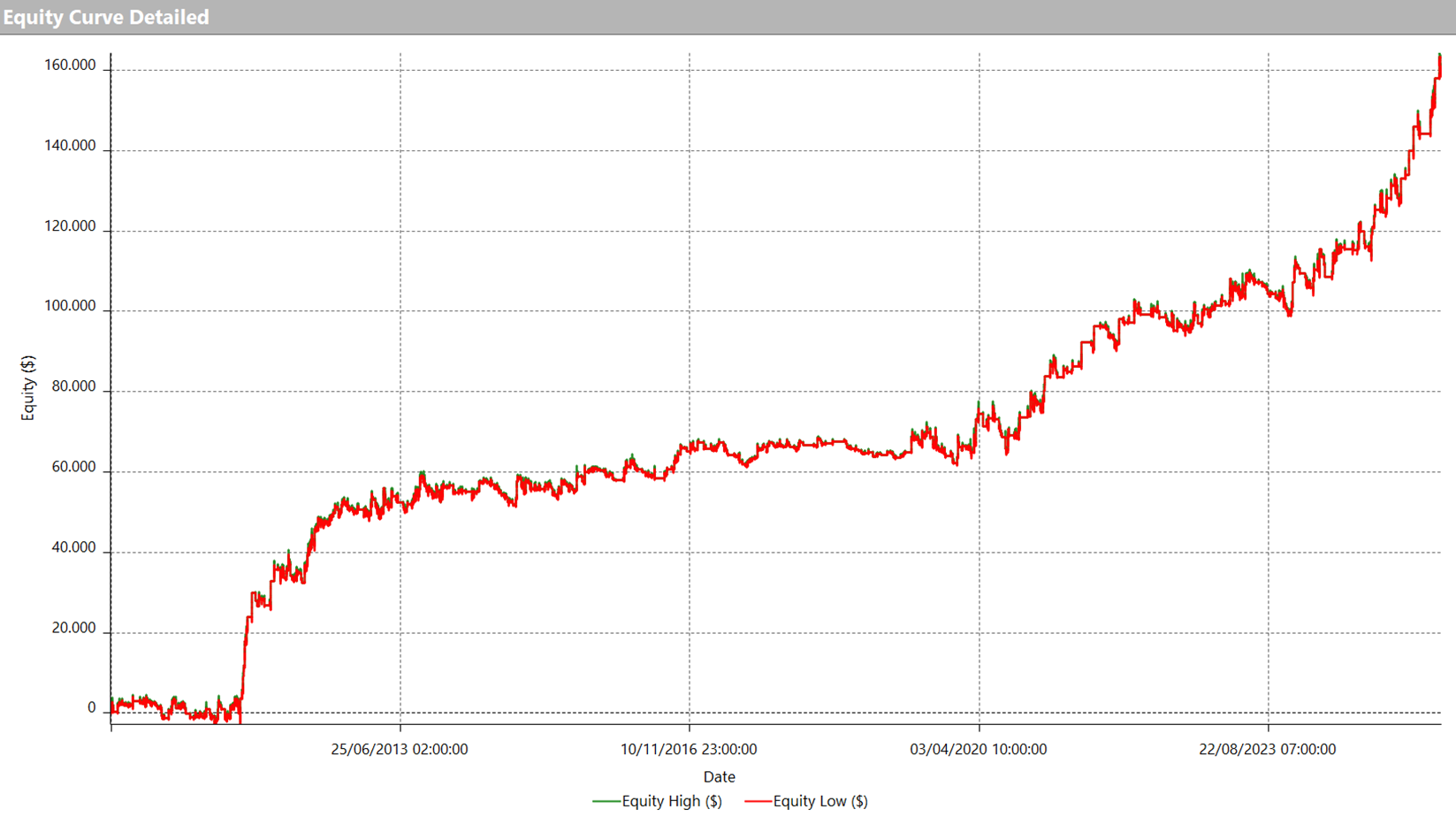Click the 20.000 y-axis value label

point(73,628)
